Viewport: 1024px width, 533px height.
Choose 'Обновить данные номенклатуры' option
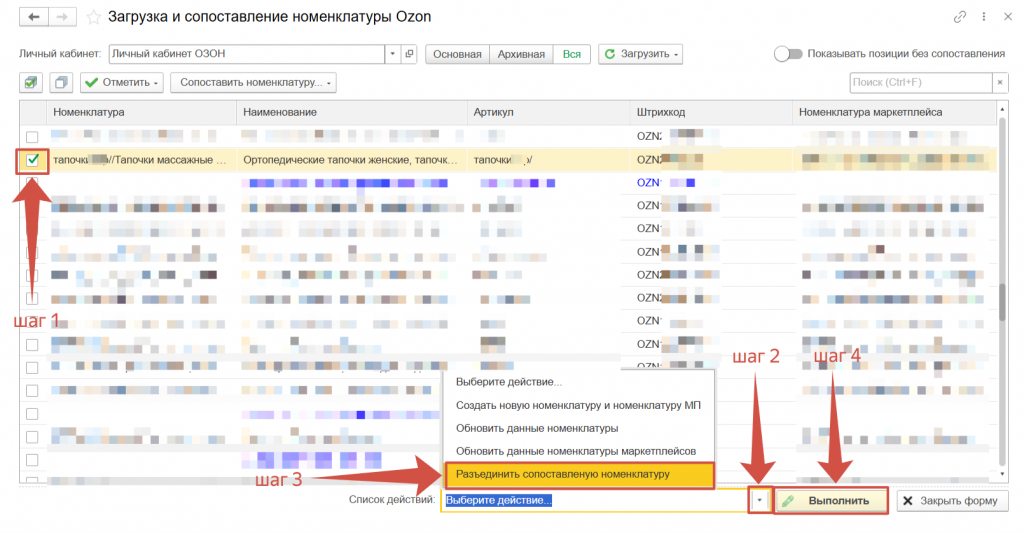point(536,428)
